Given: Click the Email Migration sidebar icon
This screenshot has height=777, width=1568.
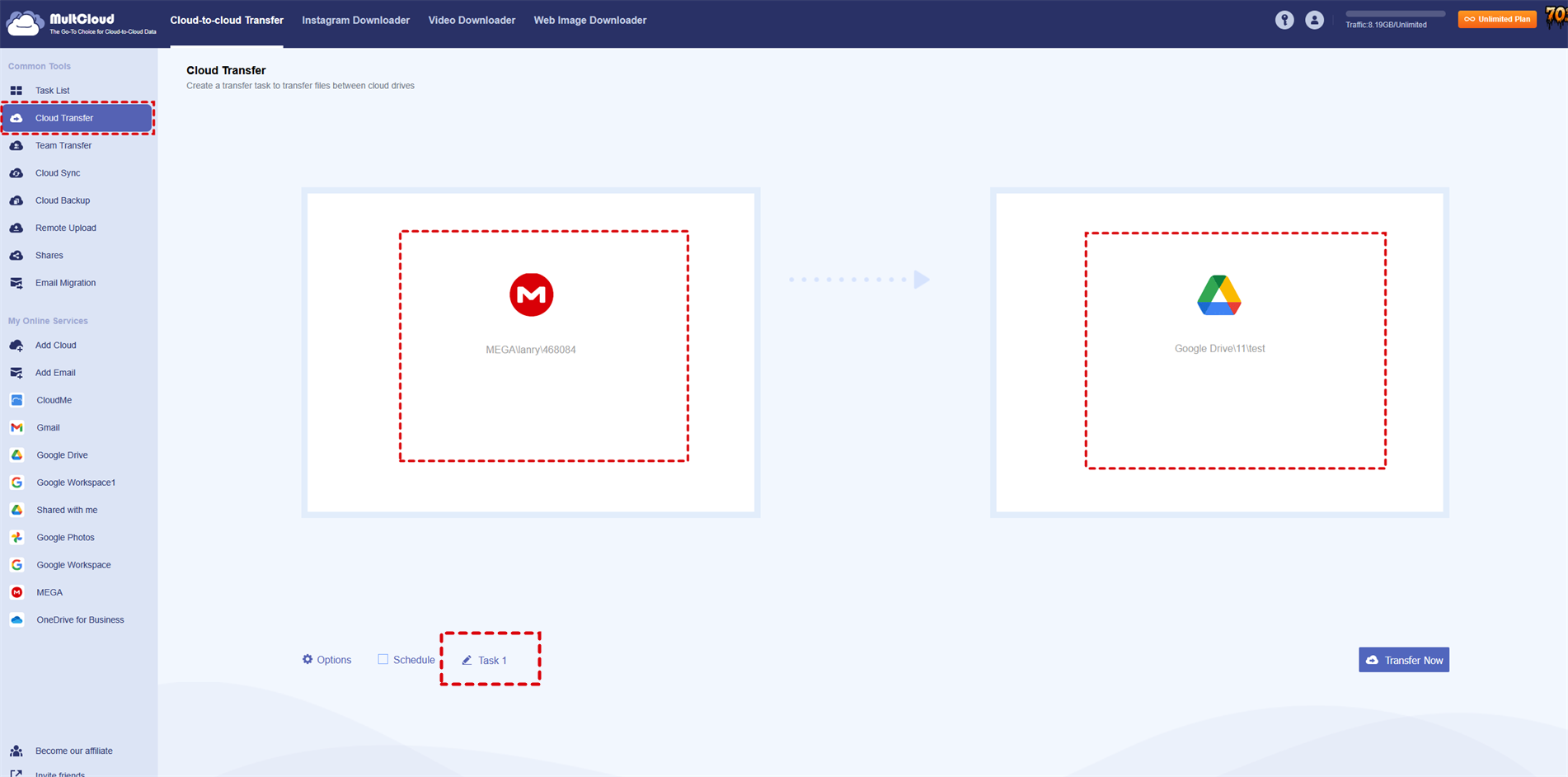Looking at the screenshot, I should (16, 283).
